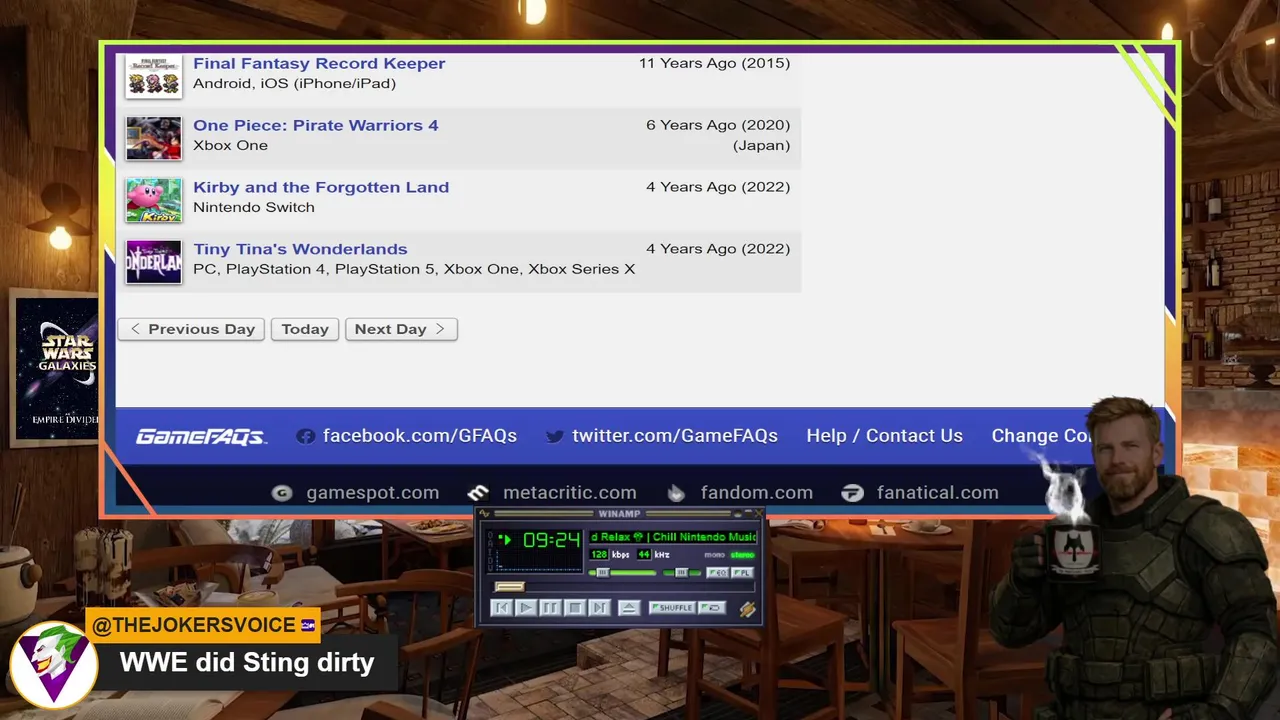
Task: Click Android, iOS (iPhone/iPad) platform text
Action: click(x=294, y=83)
